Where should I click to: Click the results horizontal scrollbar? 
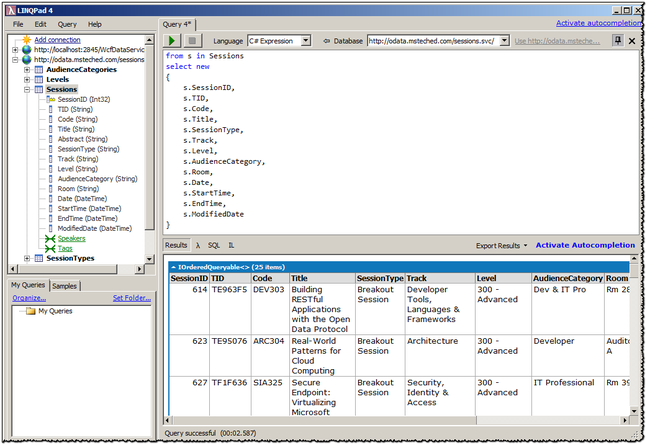pos(397,420)
